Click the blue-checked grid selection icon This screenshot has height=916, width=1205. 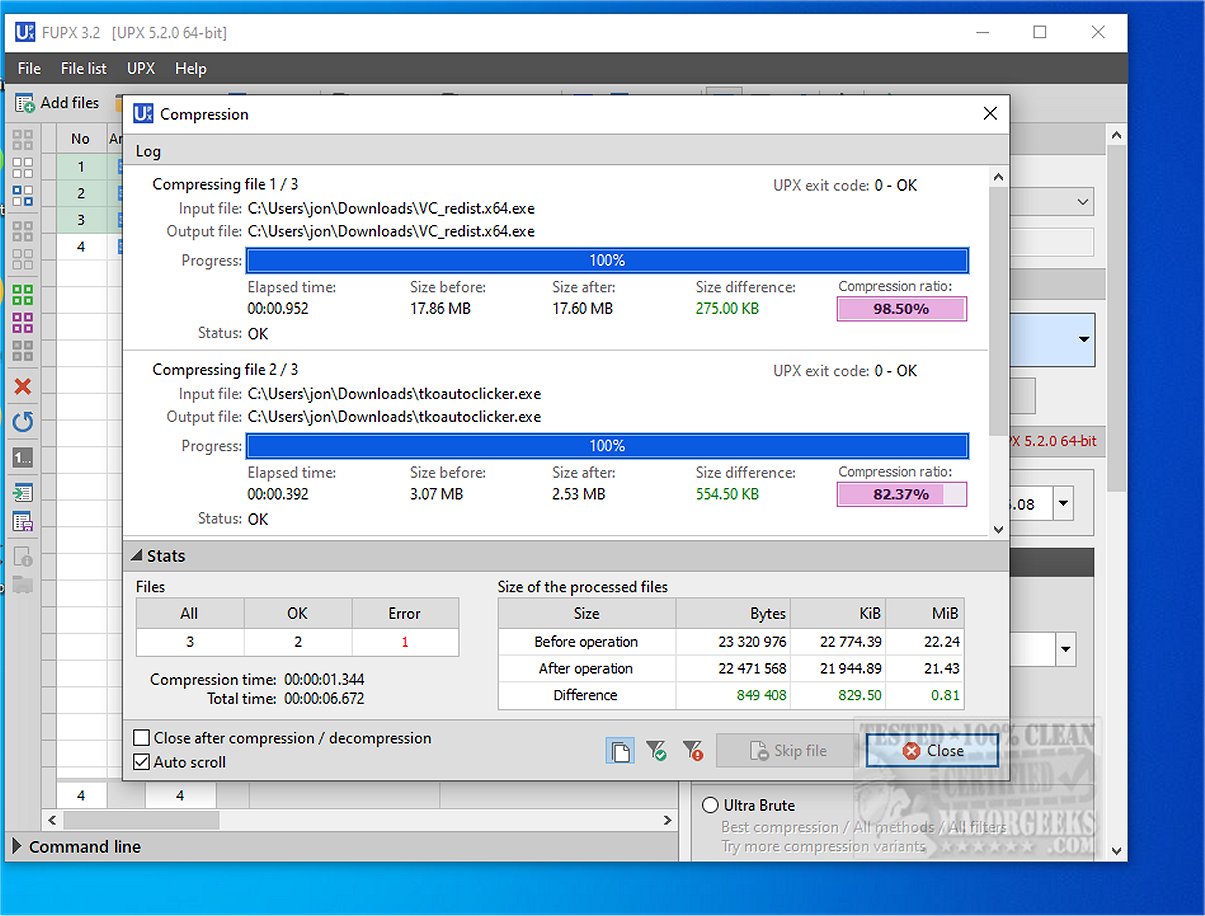point(22,195)
